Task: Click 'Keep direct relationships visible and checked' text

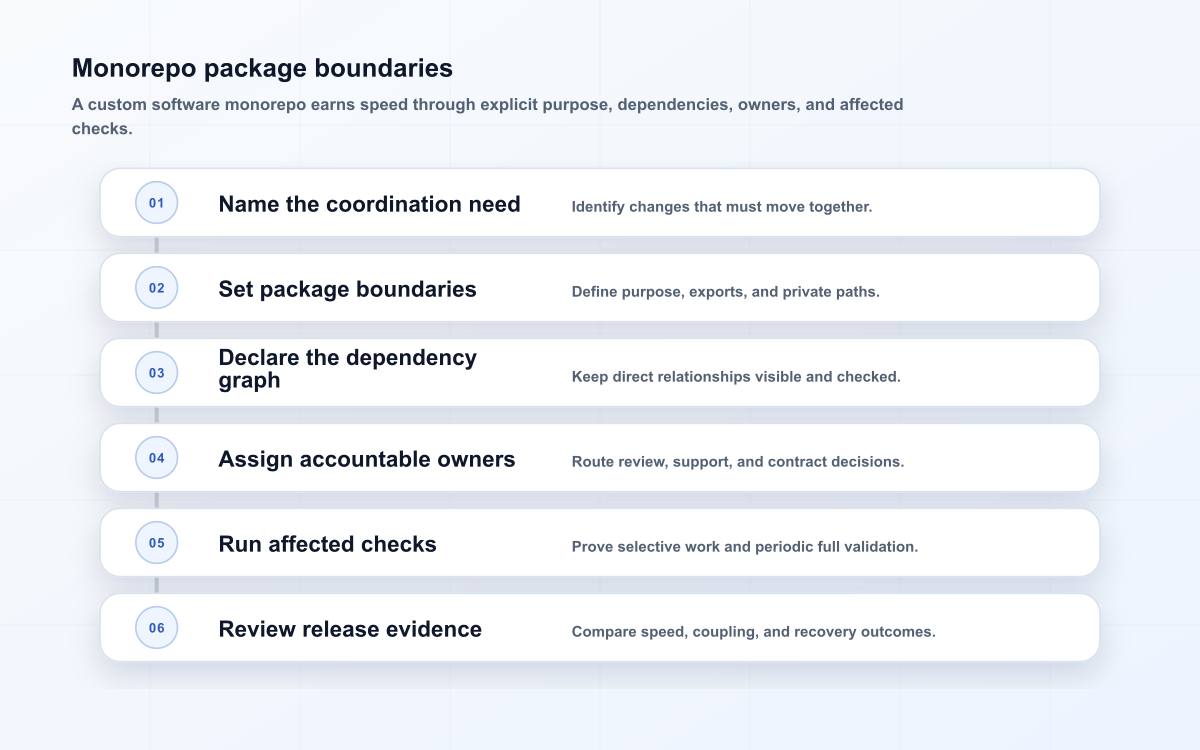Action: click(736, 377)
